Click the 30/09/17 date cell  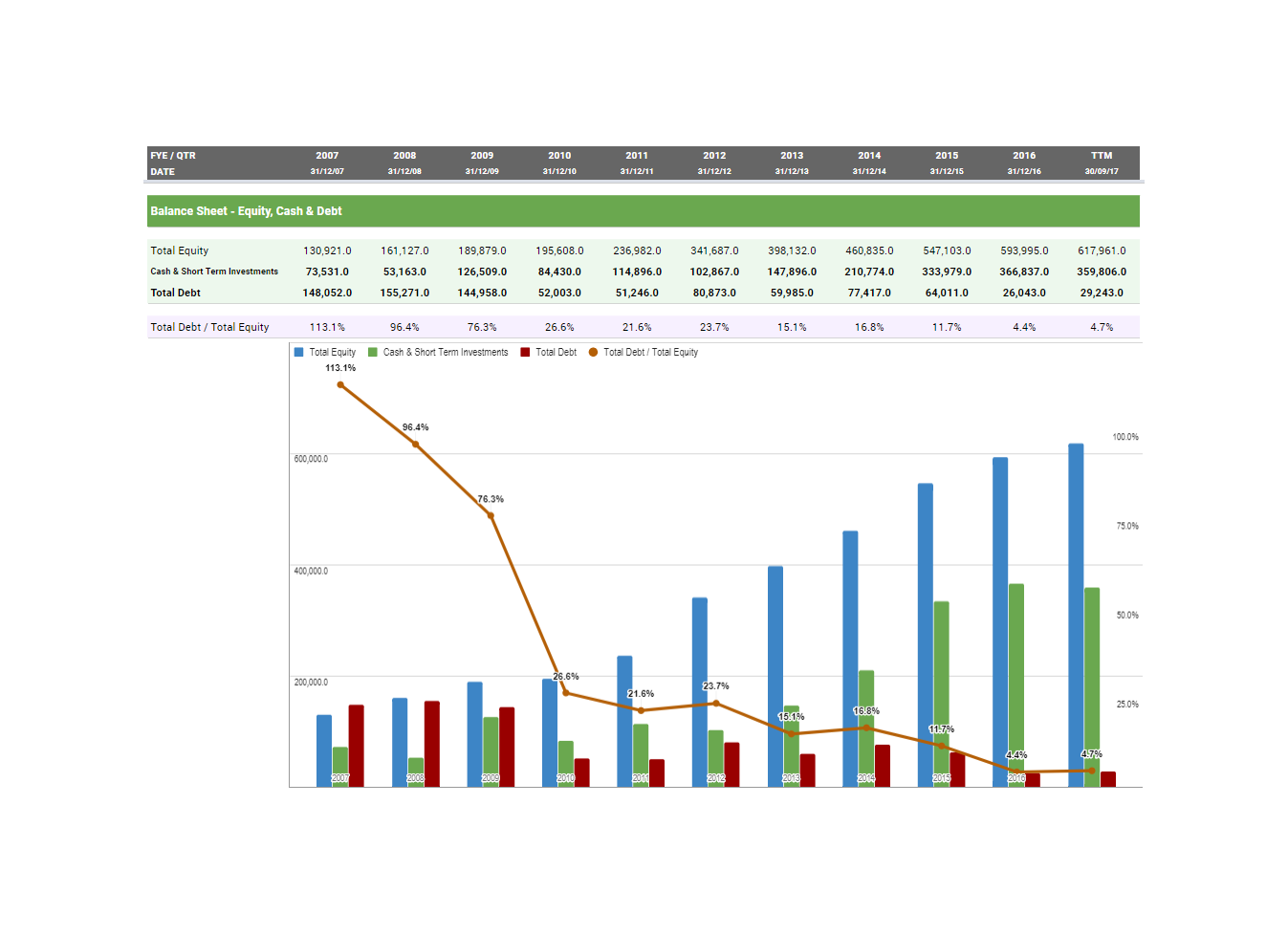coord(1102,171)
